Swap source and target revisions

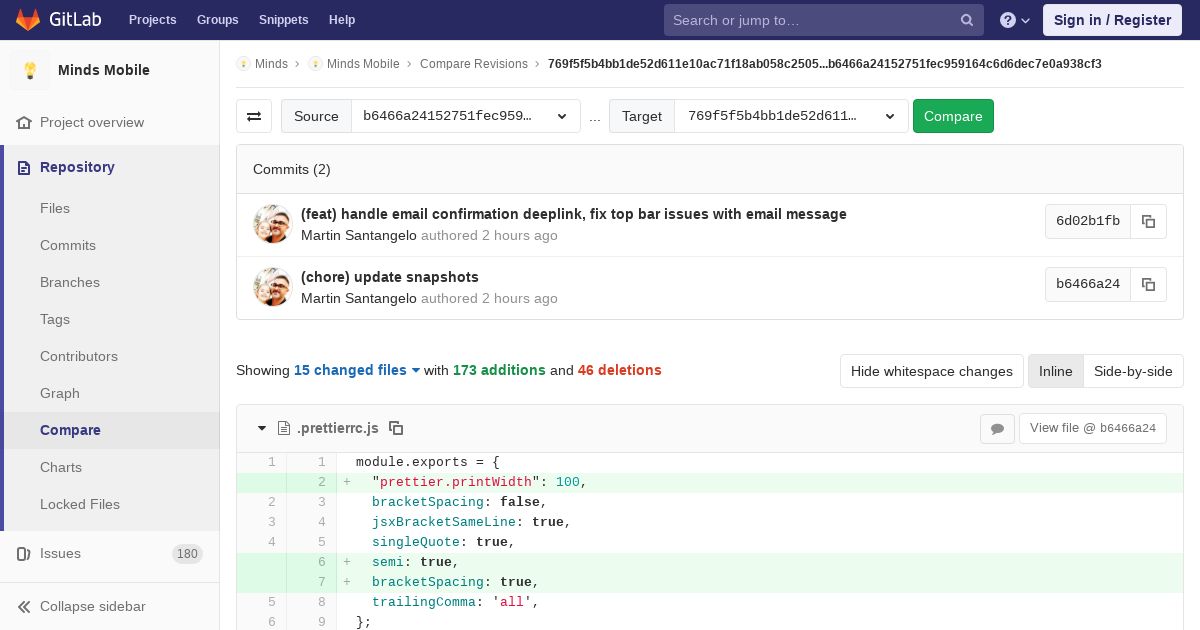point(254,116)
